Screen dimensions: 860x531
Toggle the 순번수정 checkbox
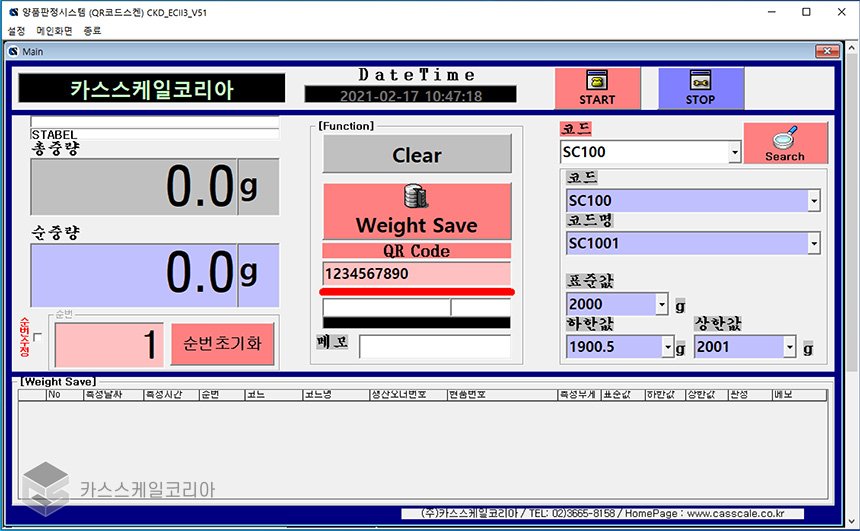click(37, 337)
